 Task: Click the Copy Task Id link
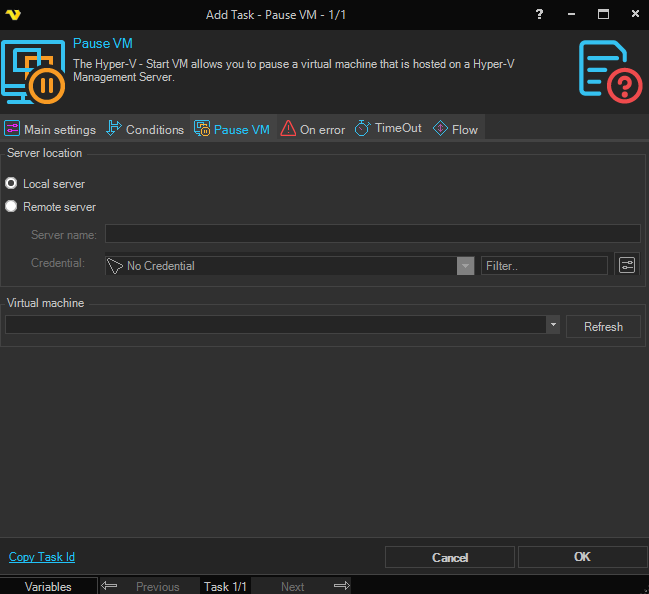(42, 557)
